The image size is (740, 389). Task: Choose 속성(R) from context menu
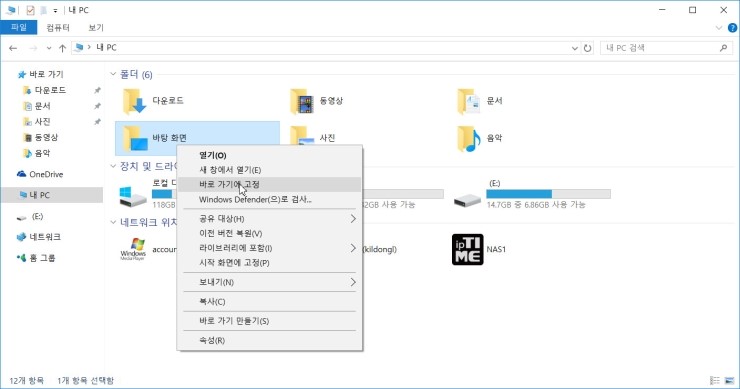coord(269,340)
